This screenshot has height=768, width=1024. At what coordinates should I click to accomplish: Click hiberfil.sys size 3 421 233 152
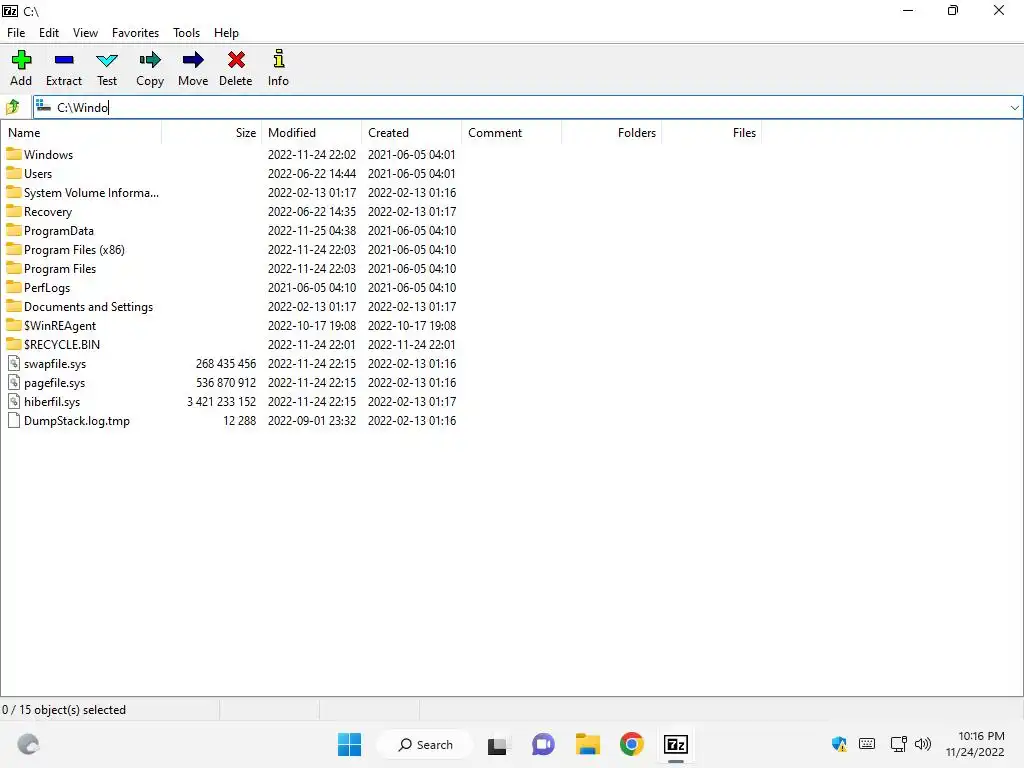coord(221,402)
